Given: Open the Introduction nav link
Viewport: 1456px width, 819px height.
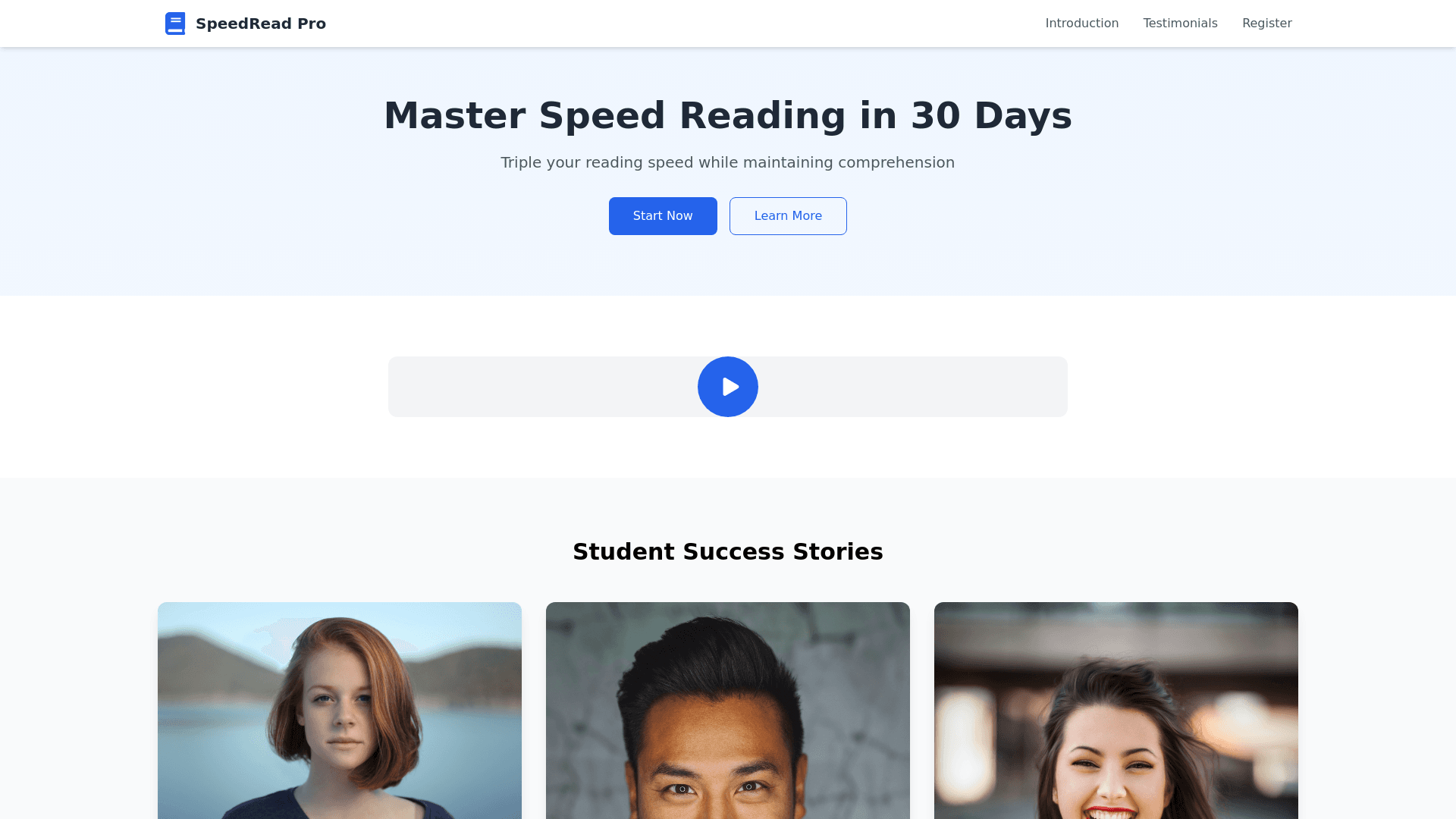Looking at the screenshot, I should [1081, 24].
